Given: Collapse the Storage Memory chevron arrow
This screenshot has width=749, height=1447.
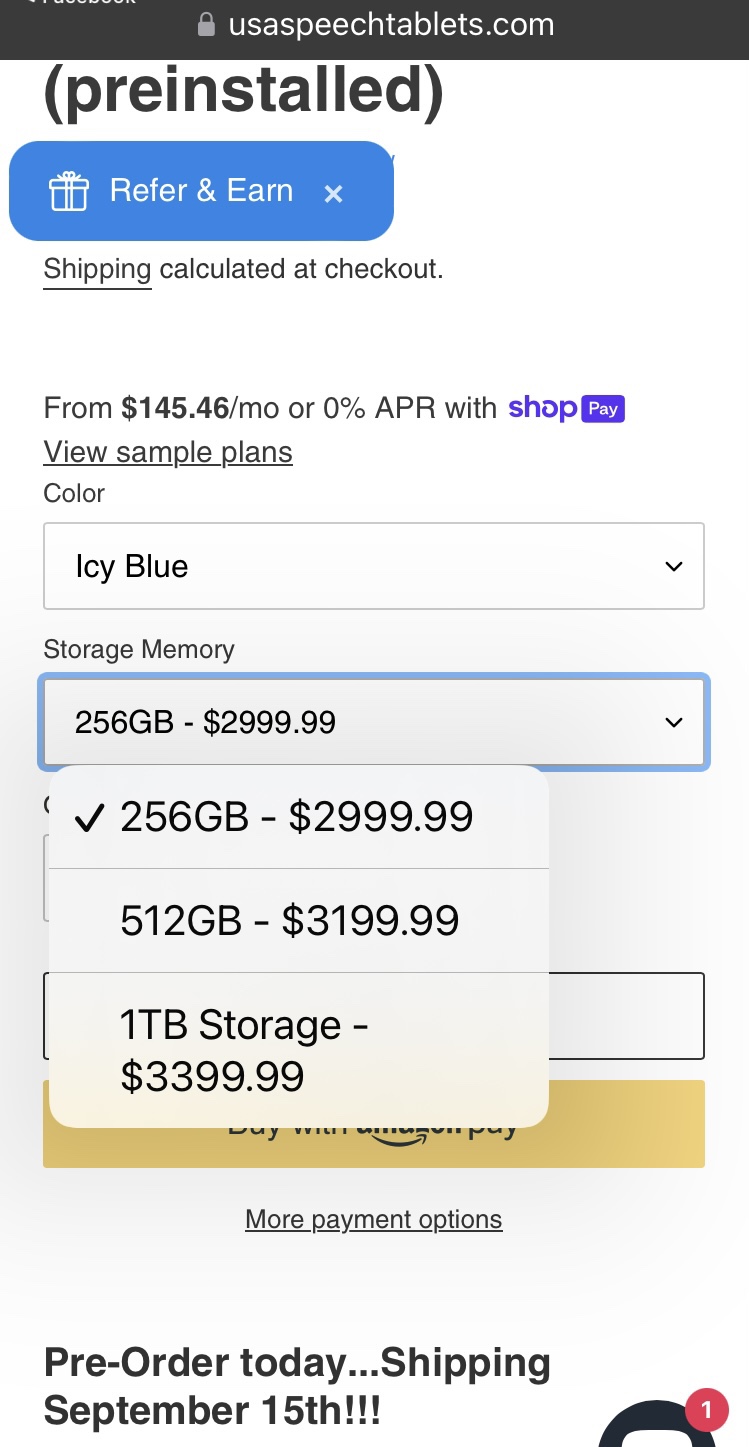Looking at the screenshot, I should pyautogui.click(x=674, y=722).
